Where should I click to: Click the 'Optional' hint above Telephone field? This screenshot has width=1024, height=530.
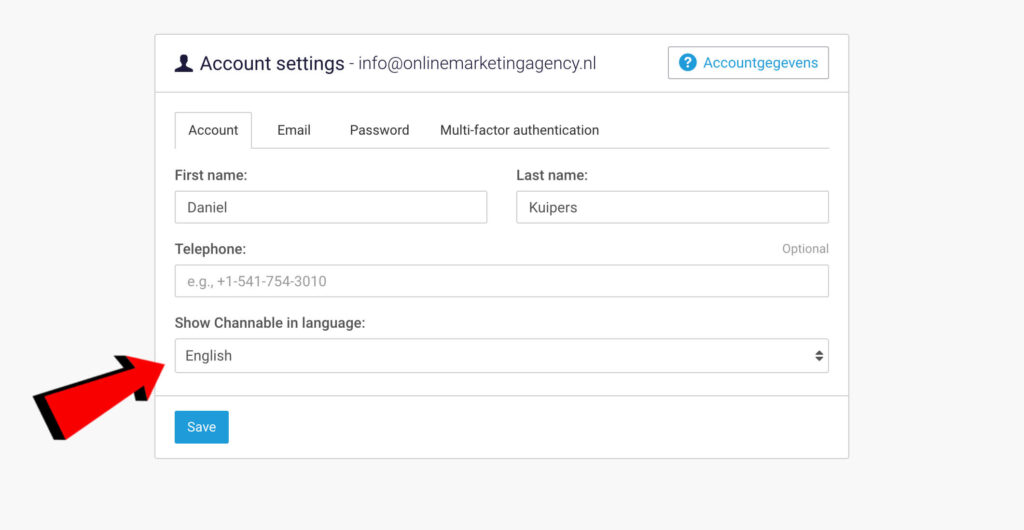tap(805, 249)
